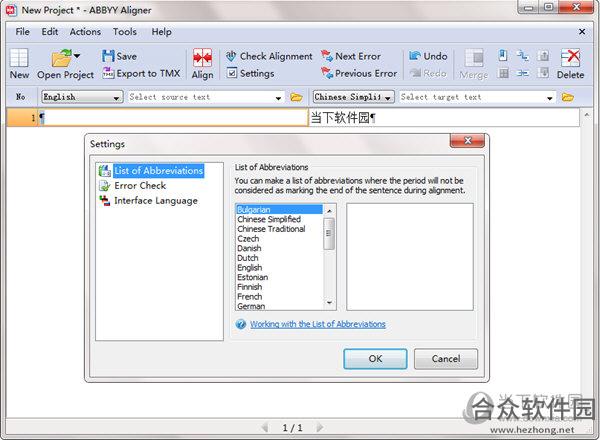Click the grayed Redo icon
Screen dimensions: 600x440
click(x=415, y=73)
